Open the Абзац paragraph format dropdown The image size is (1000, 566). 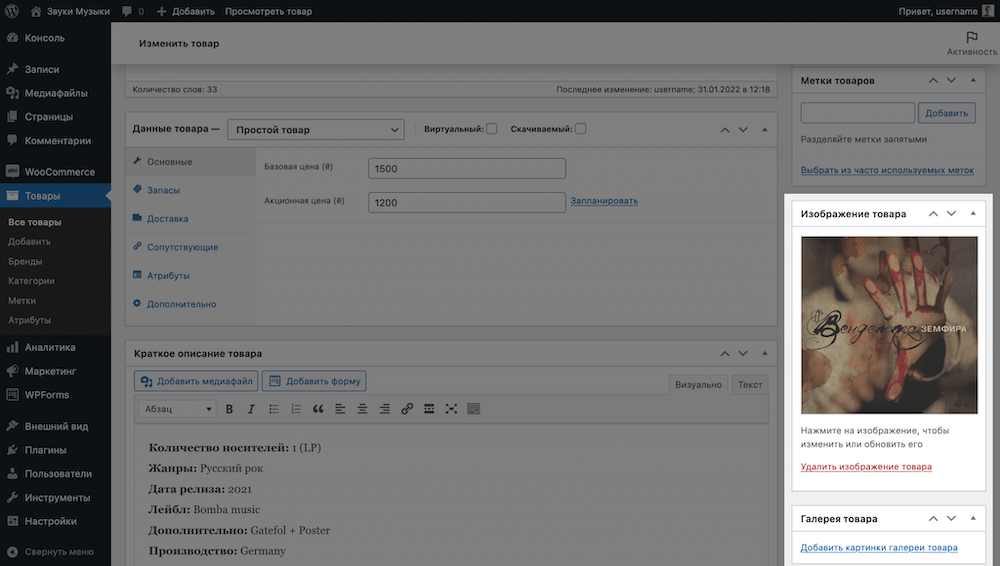point(177,409)
